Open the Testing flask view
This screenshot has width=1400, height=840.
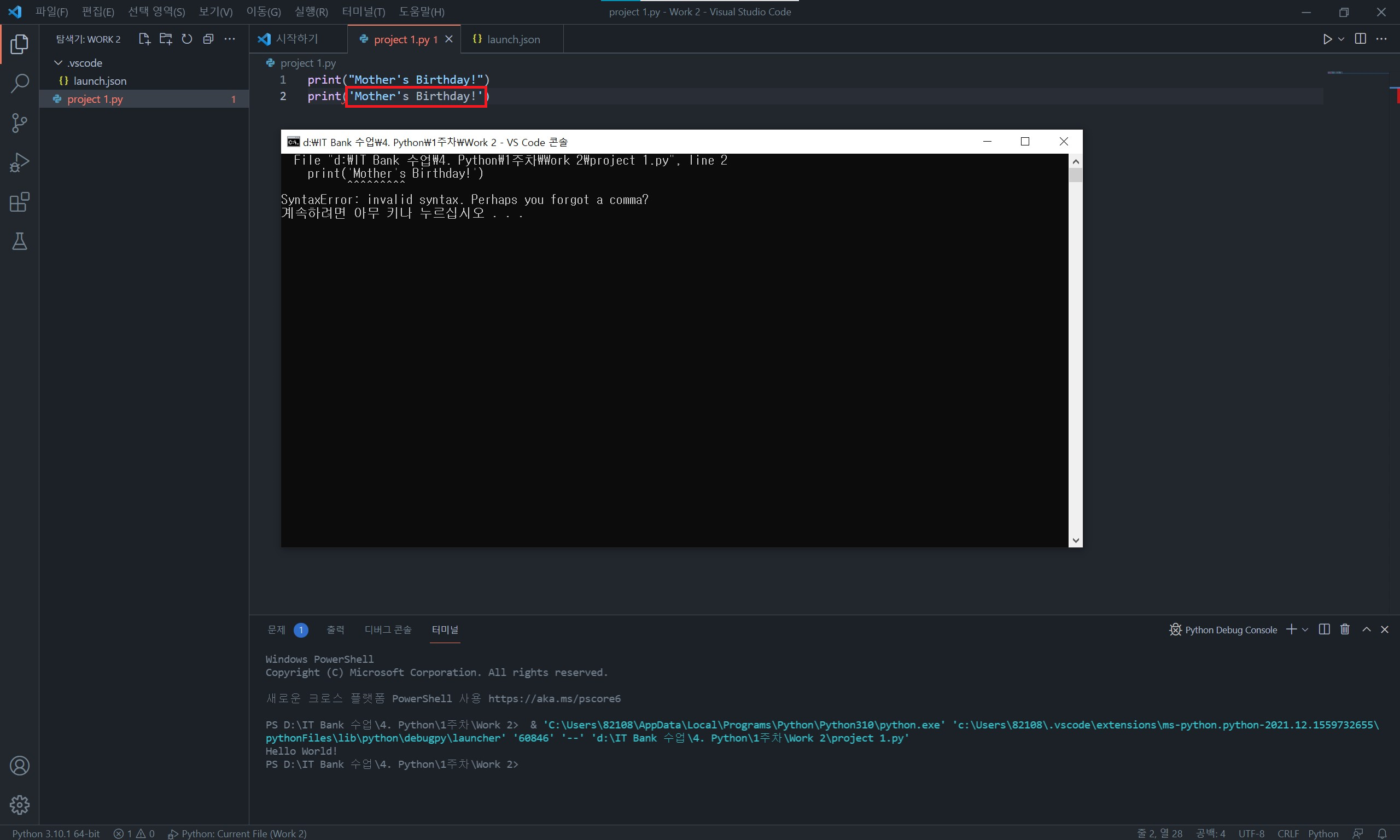click(x=19, y=242)
